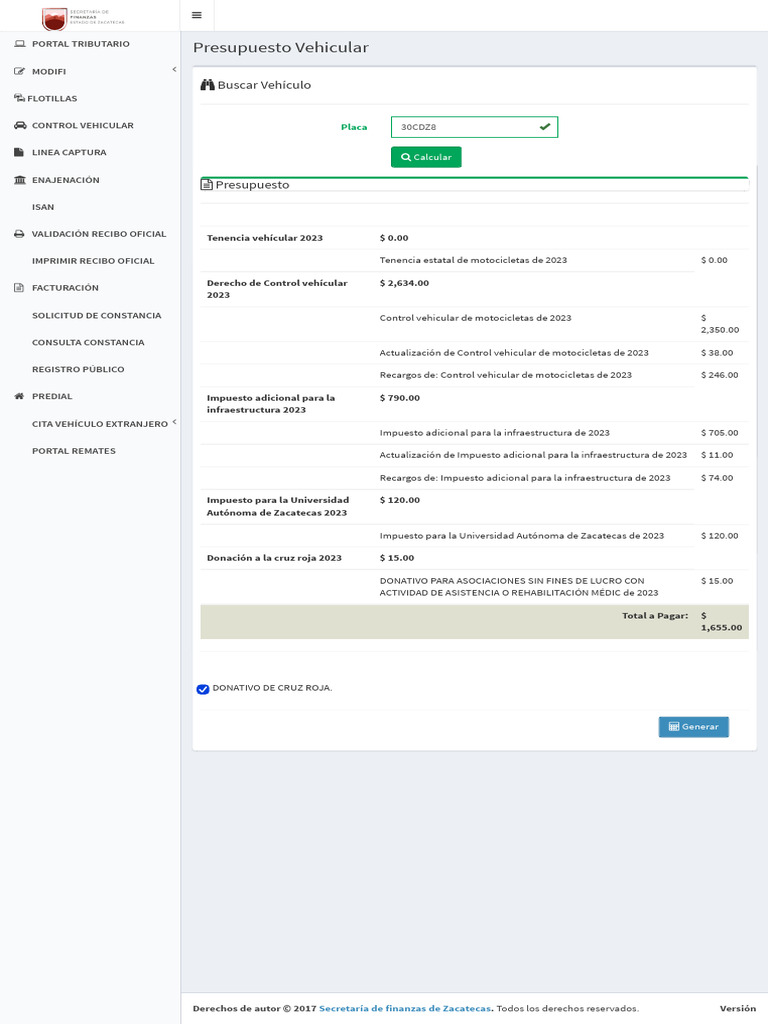Uncheck the Donativo de Cruz Roja checkbox
The image size is (768, 1024).
(203, 689)
